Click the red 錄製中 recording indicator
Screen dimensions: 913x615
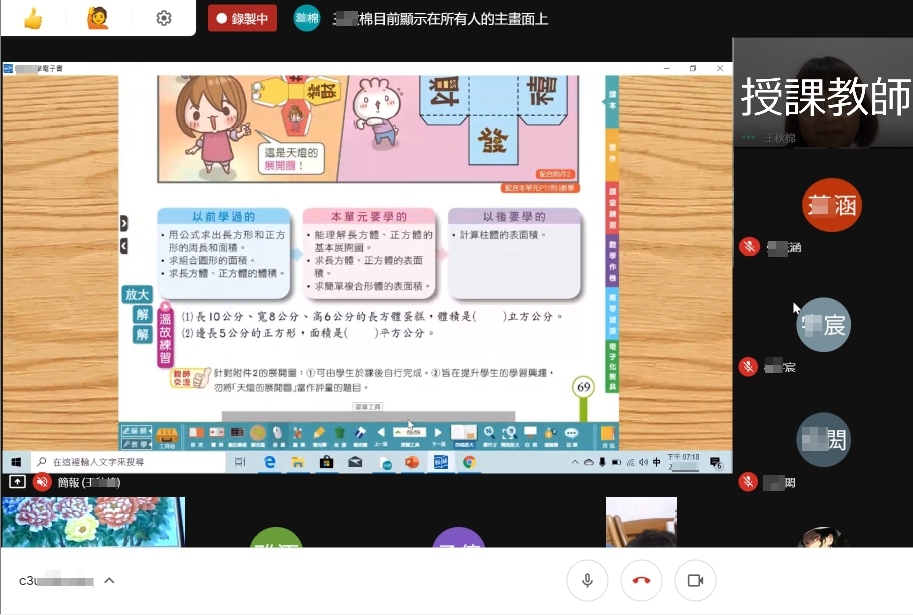(x=242, y=18)
